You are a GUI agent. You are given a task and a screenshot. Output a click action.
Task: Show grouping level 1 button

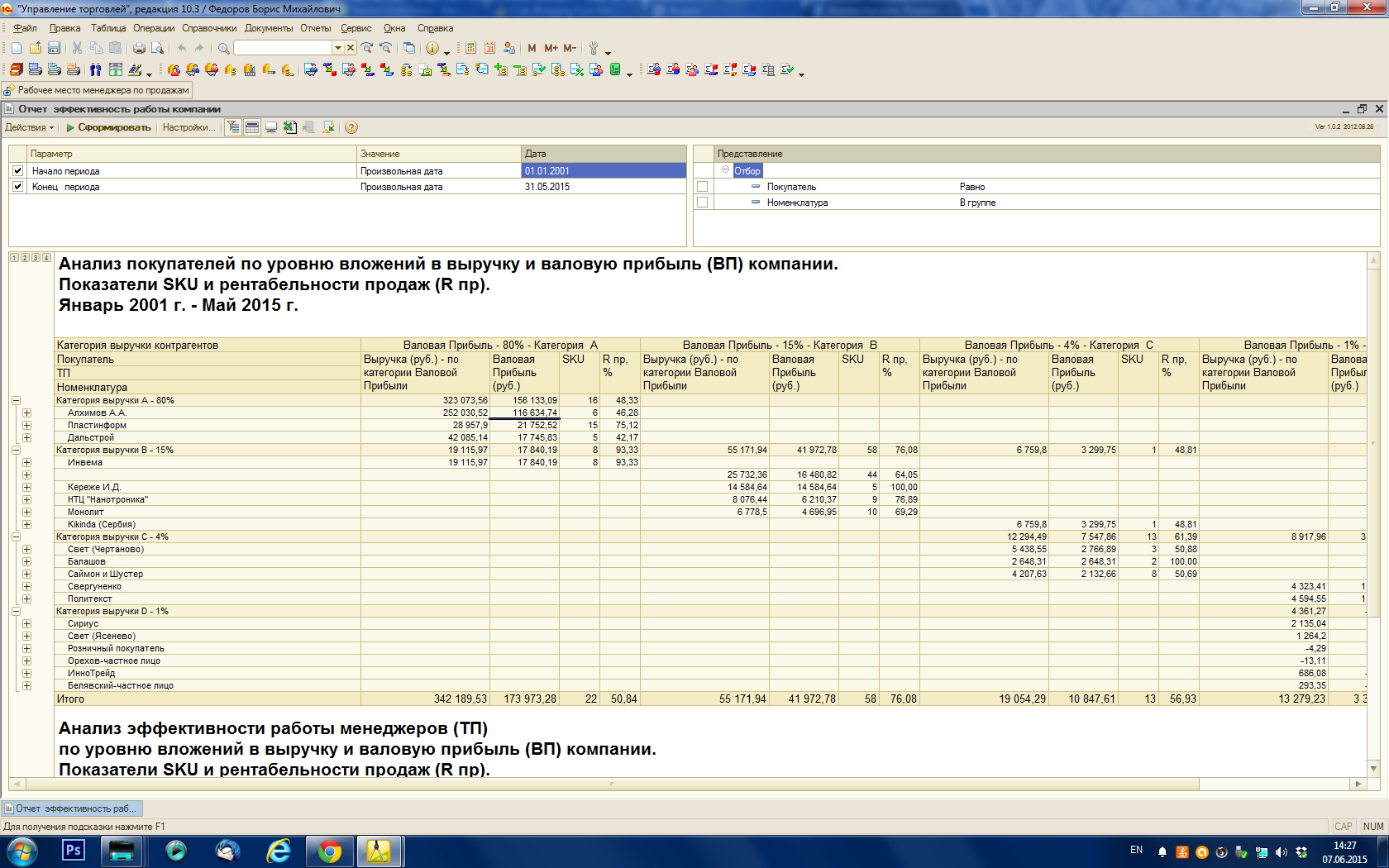coord(14,258)
